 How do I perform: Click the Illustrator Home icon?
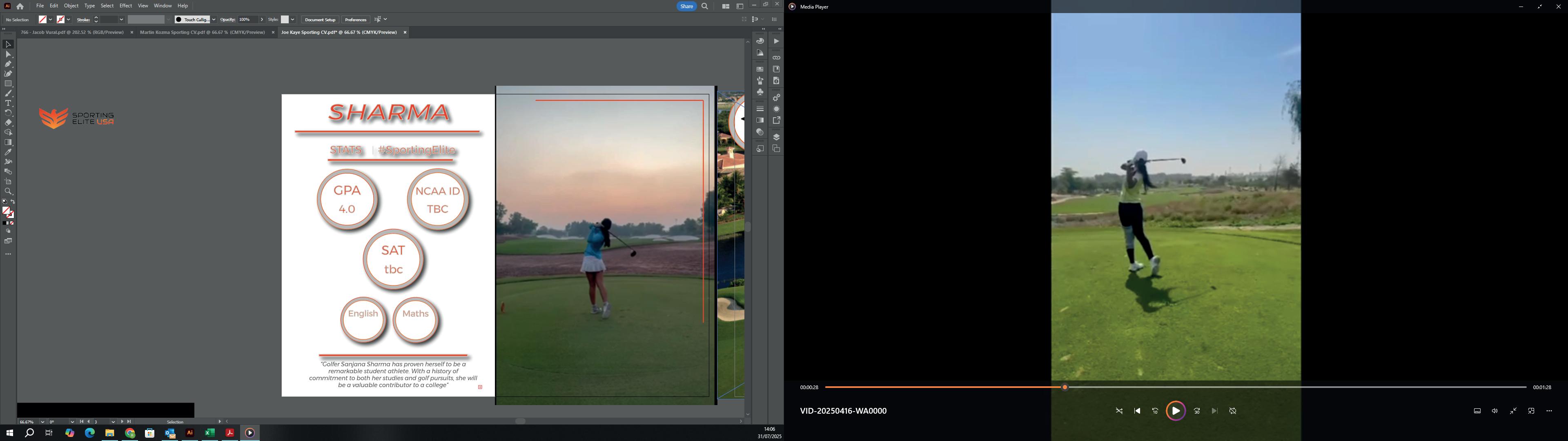pyautogui.click(x=20, y=6)
